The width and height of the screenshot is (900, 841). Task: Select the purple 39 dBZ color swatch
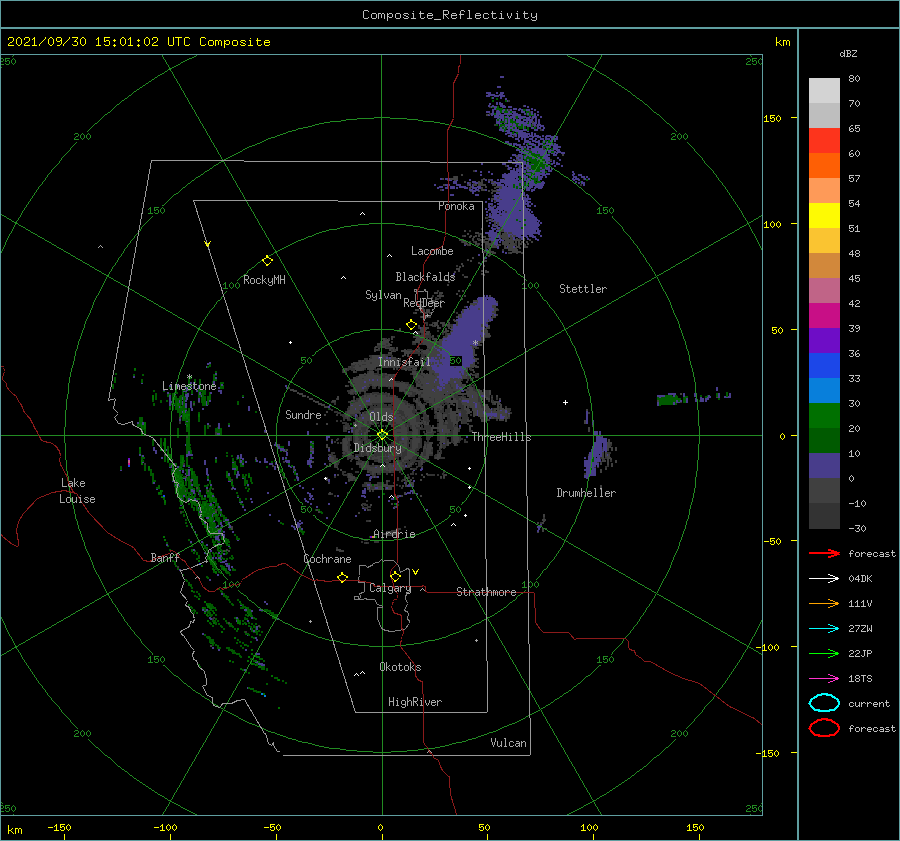824,340
